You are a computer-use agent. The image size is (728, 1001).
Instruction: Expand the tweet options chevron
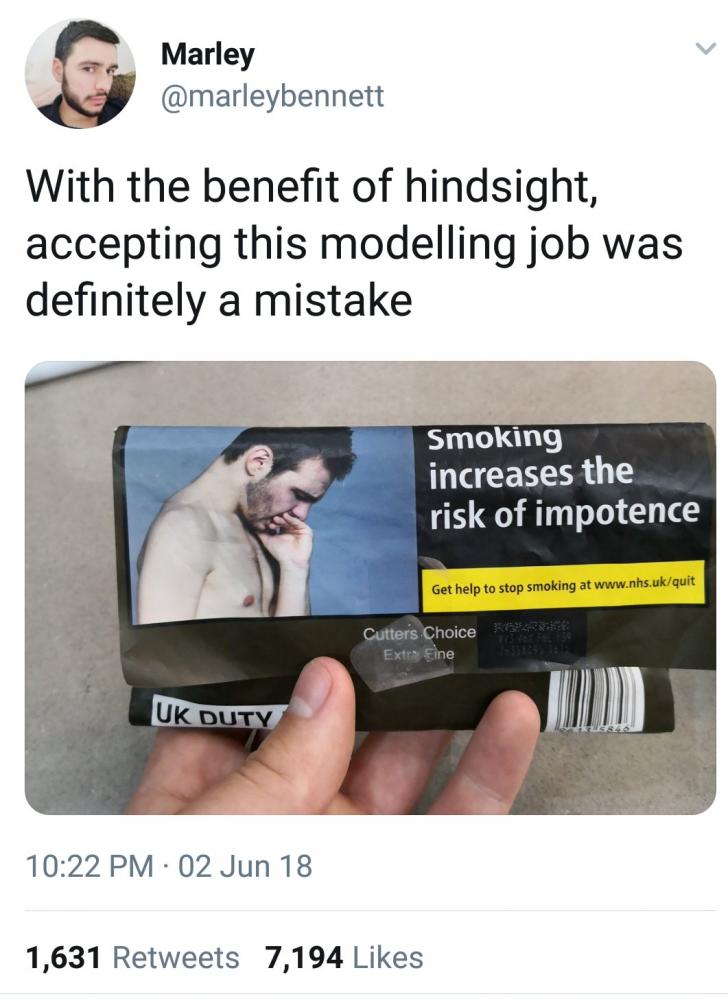(x=704, y=49)
